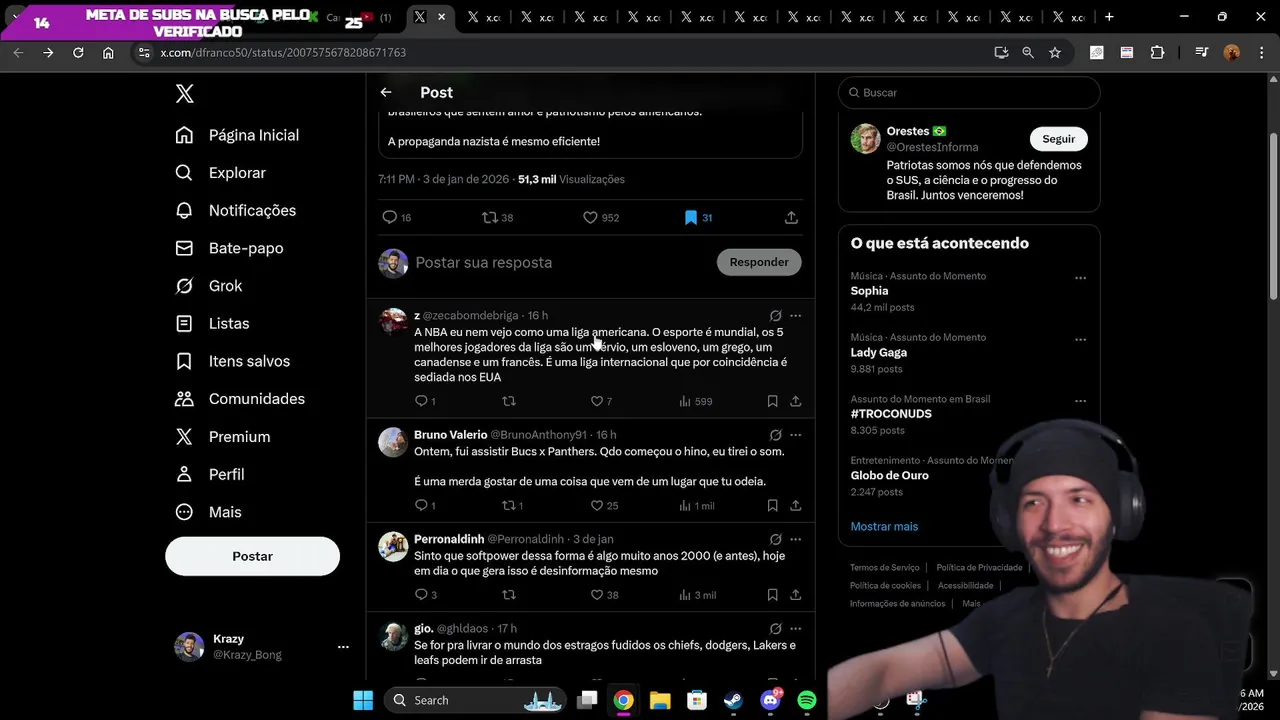
Task: Open Chrome extensions puzzle icon
Action: (1157, 52)
